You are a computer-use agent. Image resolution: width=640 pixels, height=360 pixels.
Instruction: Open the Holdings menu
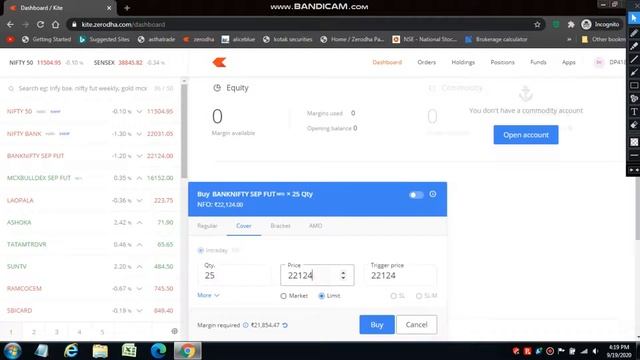463,62
